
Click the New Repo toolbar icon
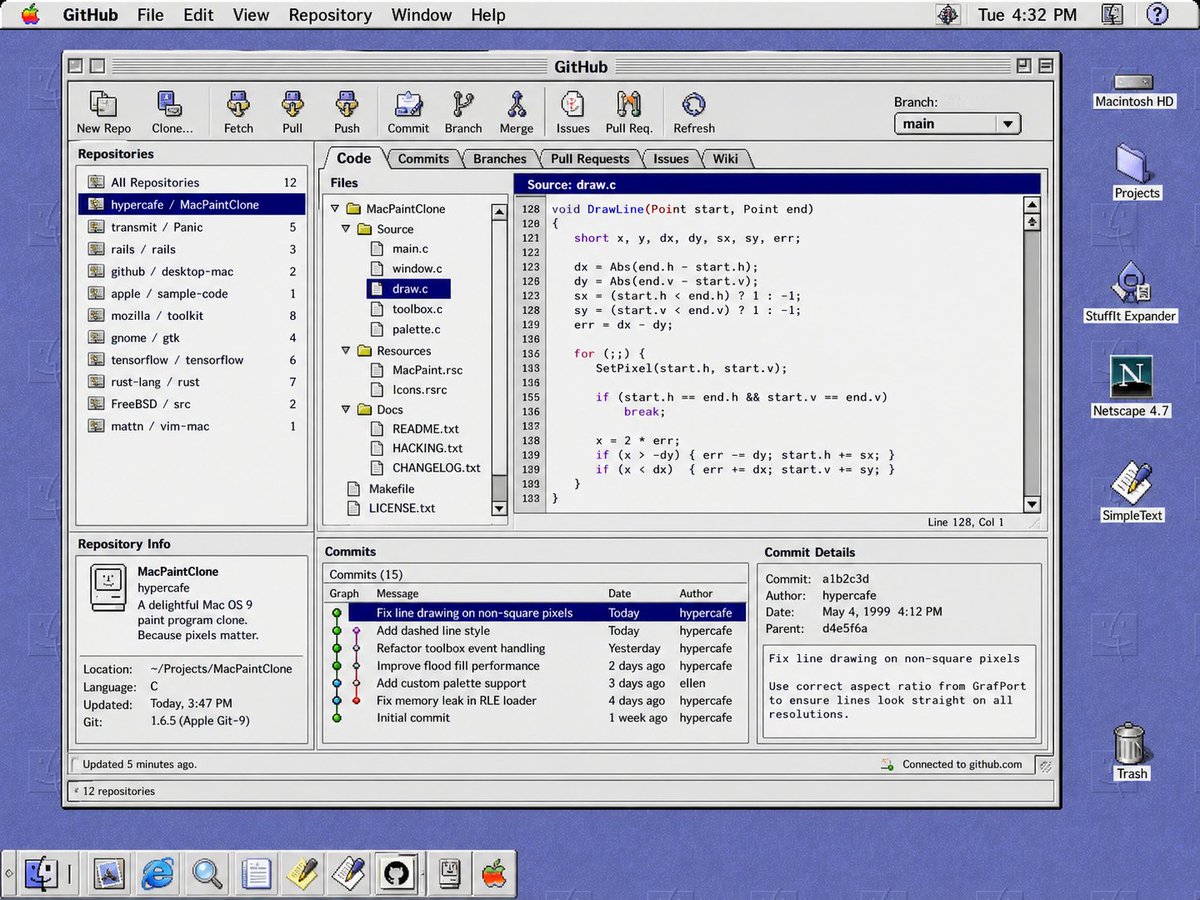click(x=103, y=104)
